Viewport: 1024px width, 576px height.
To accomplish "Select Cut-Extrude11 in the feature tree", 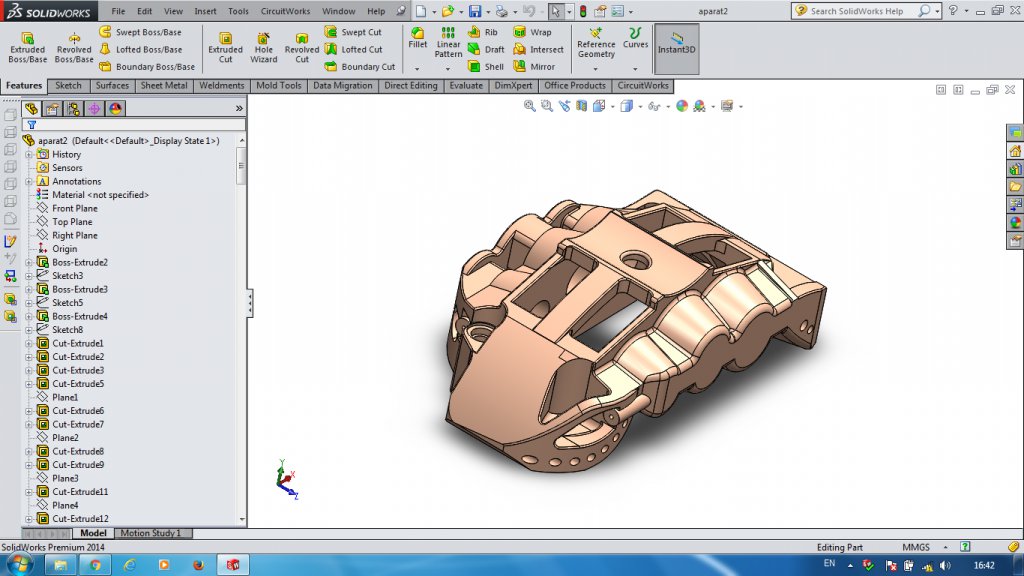I will 80,492.
